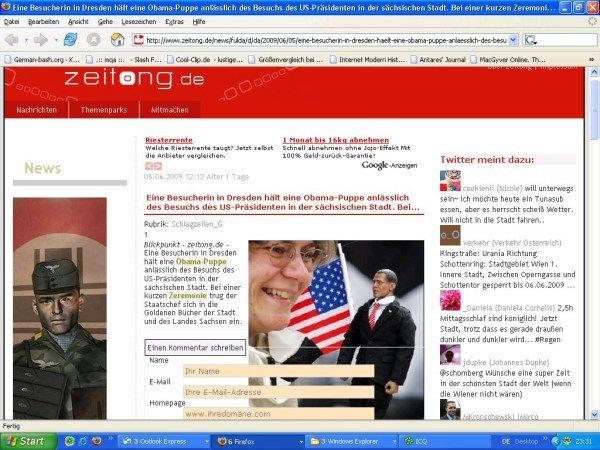Focus the Ihre E-Mail-Adresse field
This screenshot has width=600, height=450.
coord(279,392)
